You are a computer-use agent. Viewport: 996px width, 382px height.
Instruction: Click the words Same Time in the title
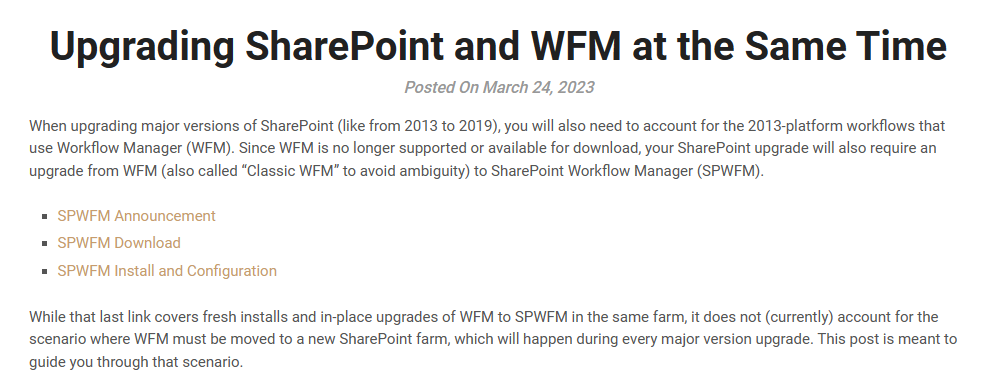[x=845, y=46]
